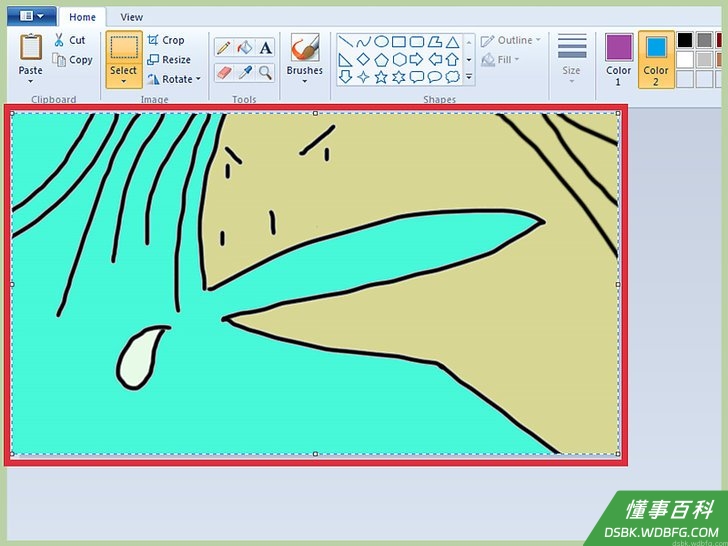Crop the image to selection
728x546 pixels.
(166, 40)
